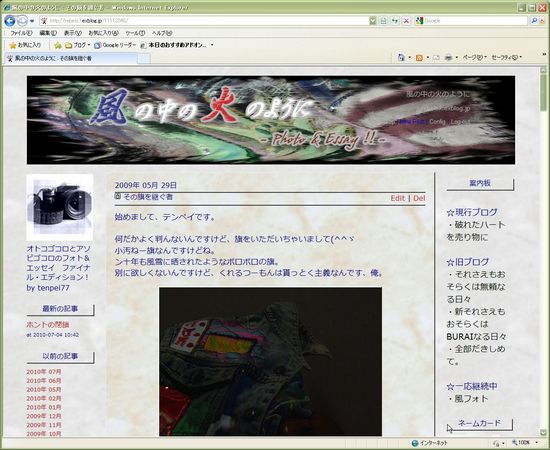Screen dimensions: 550x450
Task: Expand the ブログ favorites folder
Action: point(78,45)
